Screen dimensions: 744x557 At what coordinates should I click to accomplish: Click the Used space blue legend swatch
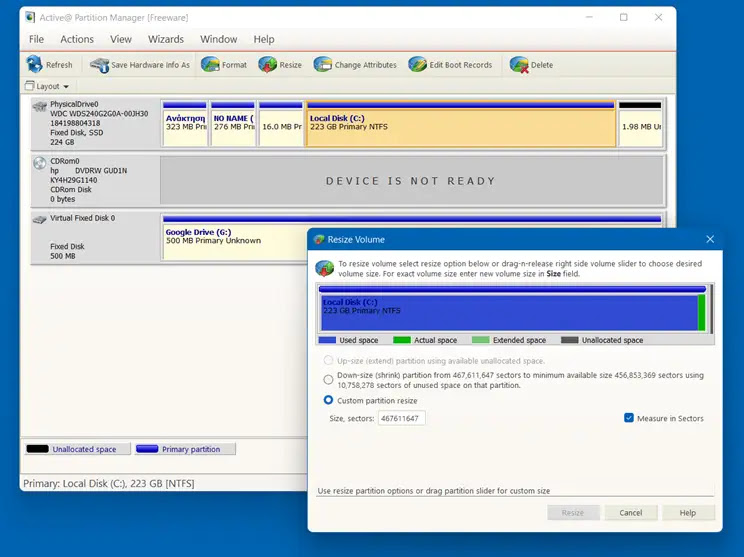pyautogui.click(x=327, y=340)
